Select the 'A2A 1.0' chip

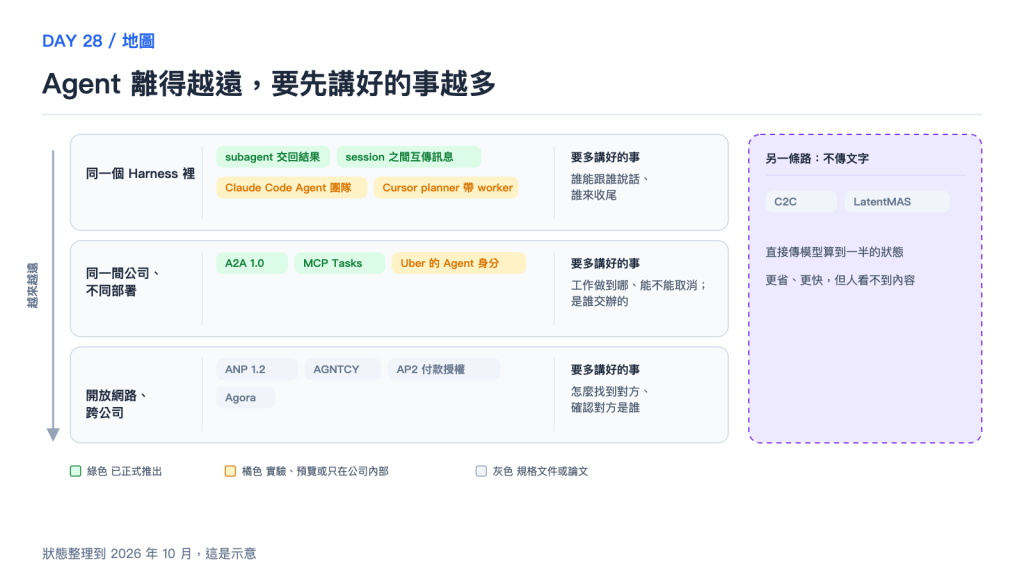[251, 263]
